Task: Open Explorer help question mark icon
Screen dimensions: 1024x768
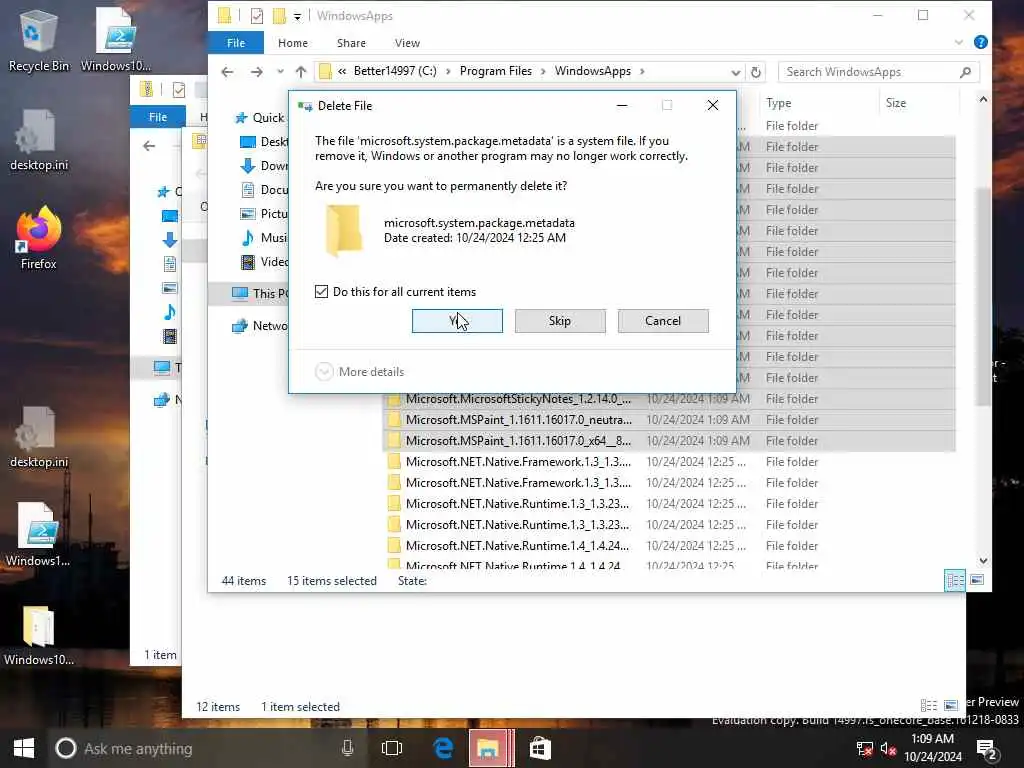Action: tap(980, 42)
